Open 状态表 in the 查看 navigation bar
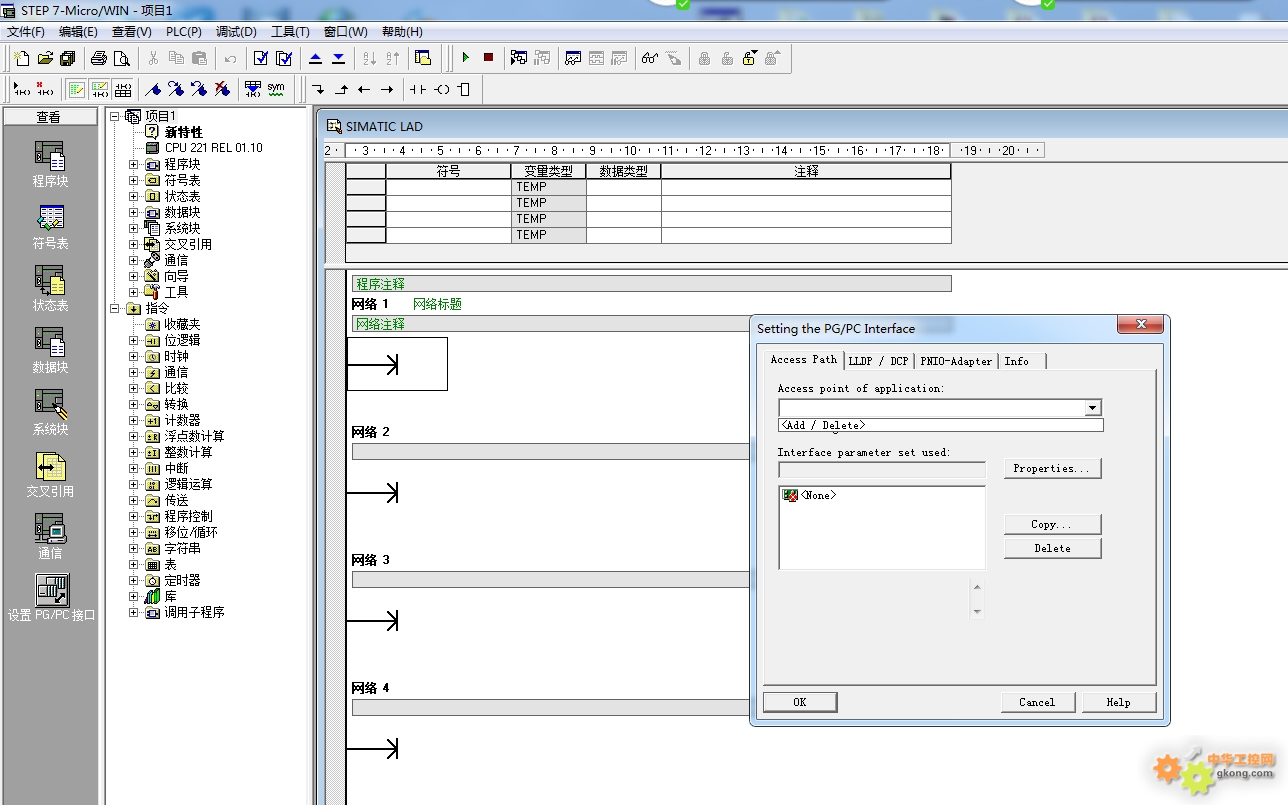Viewport: 1288px width, 805px height. click(50, 288)
